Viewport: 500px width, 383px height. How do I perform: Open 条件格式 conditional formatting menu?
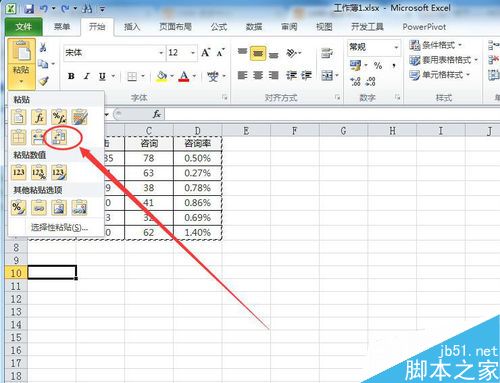[x=436, y=45]
